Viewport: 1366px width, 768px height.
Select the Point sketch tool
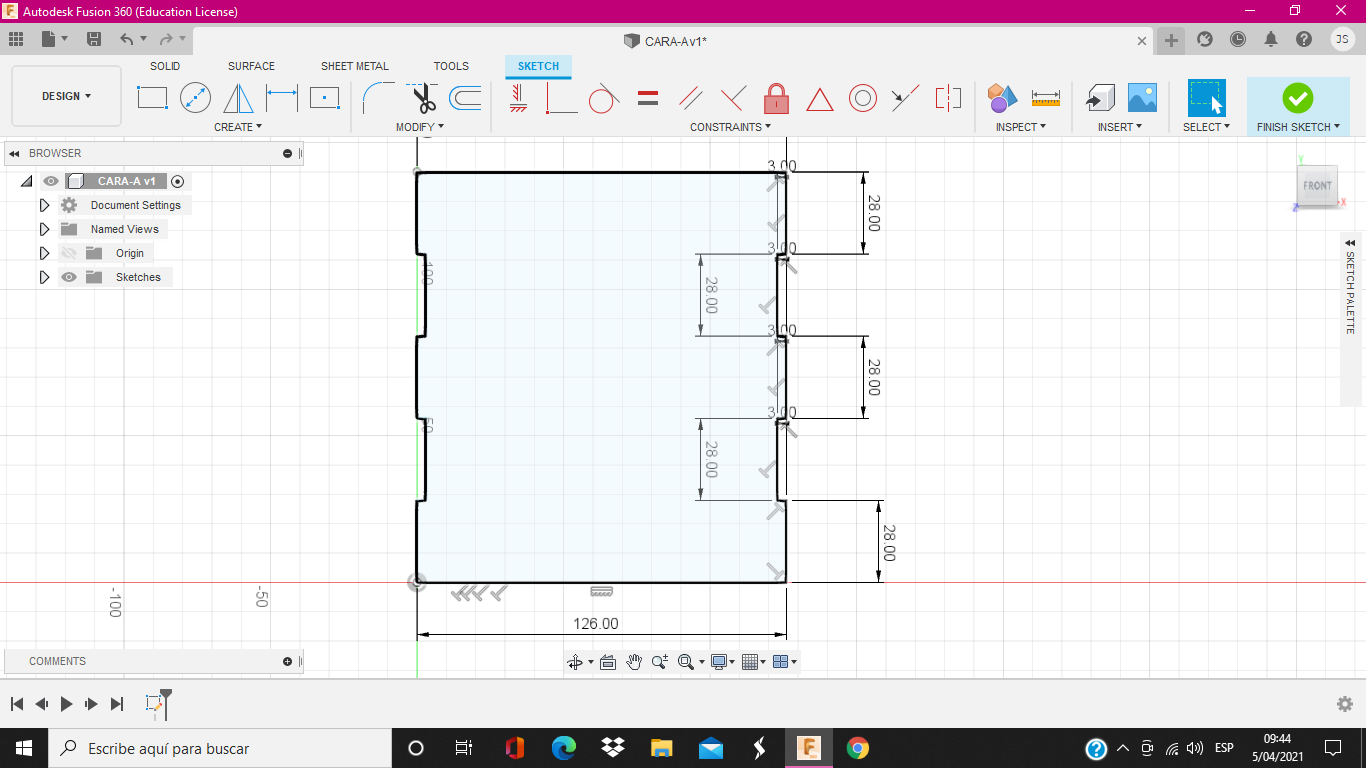(x=325, y=98)
